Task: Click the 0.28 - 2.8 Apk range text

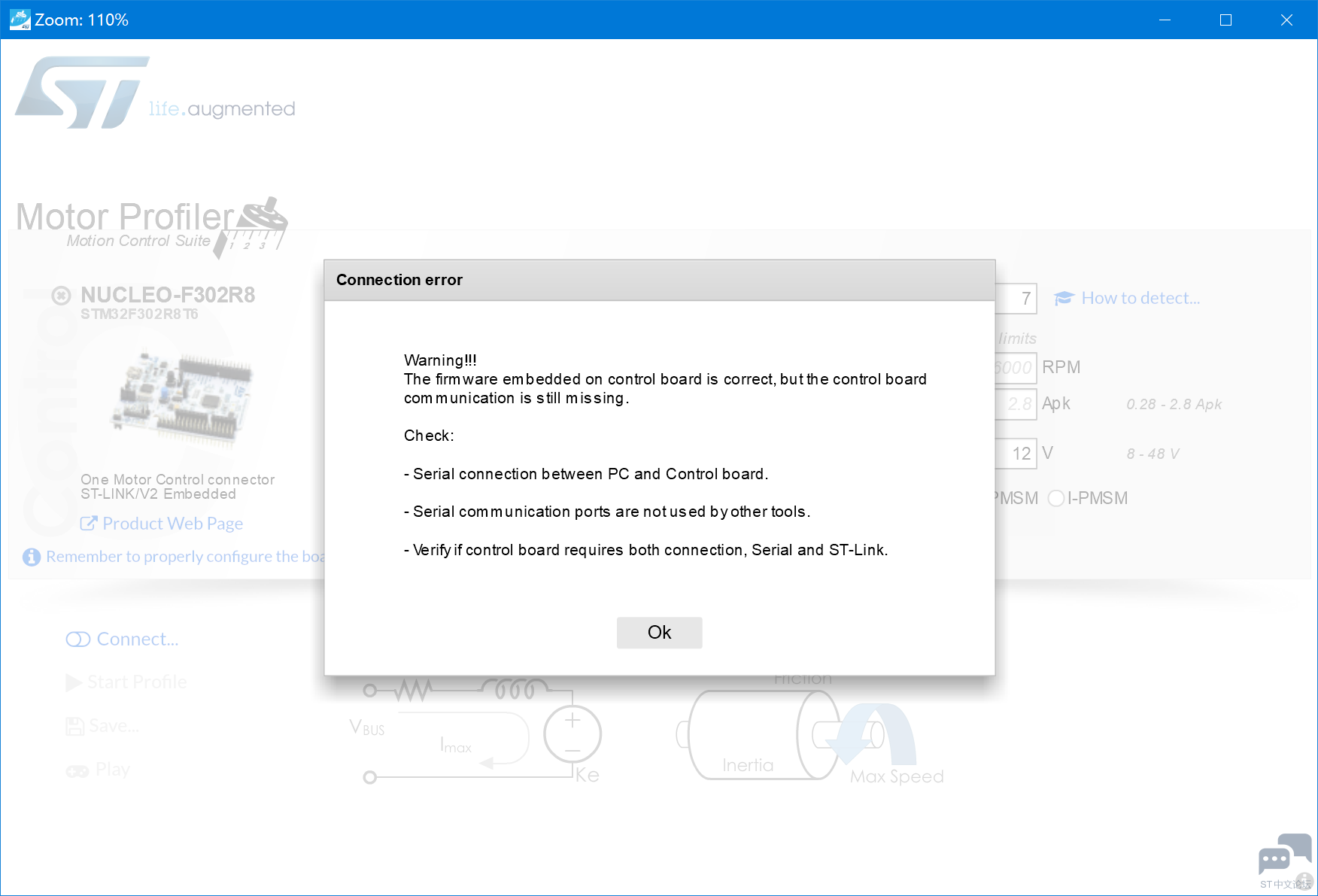Action: point(1174,405)
